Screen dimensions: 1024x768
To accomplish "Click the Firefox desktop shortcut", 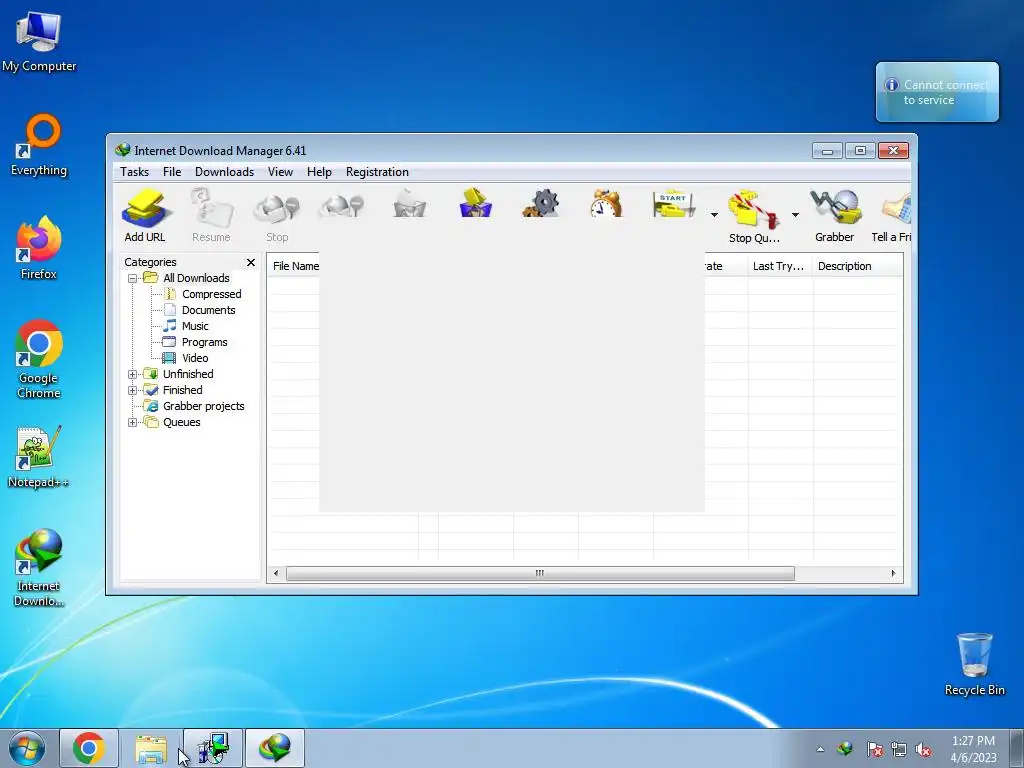I will click(39, 248).
